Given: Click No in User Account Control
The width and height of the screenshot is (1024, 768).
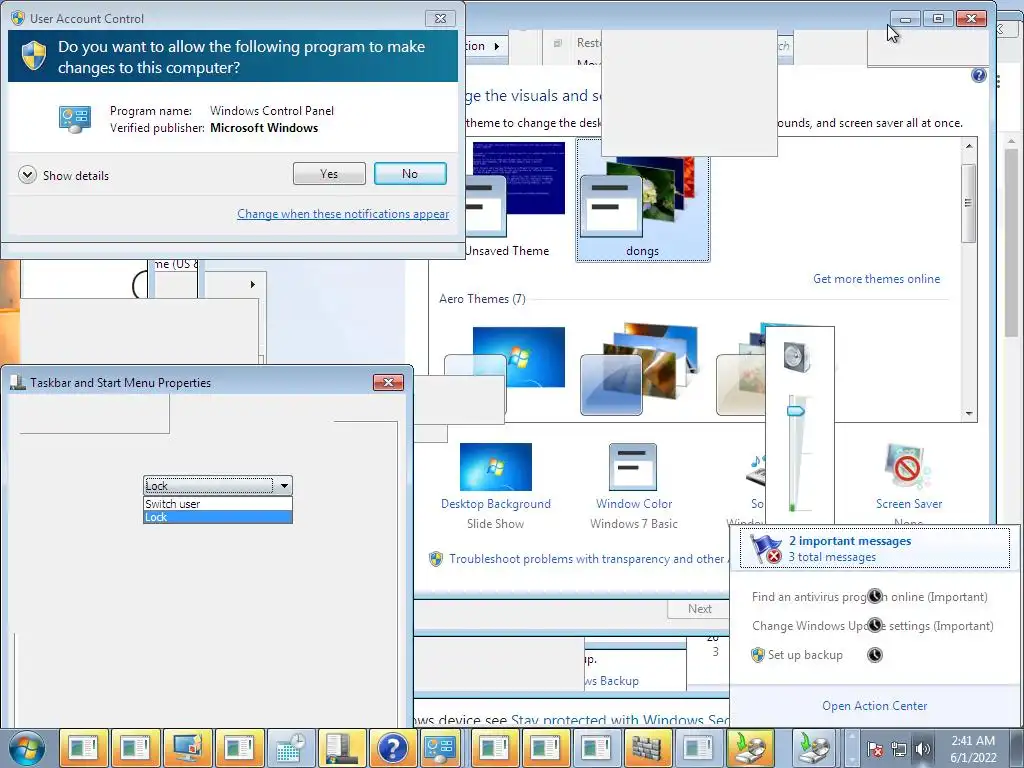Looking at the screenshot, I should (x=410, y=174).
